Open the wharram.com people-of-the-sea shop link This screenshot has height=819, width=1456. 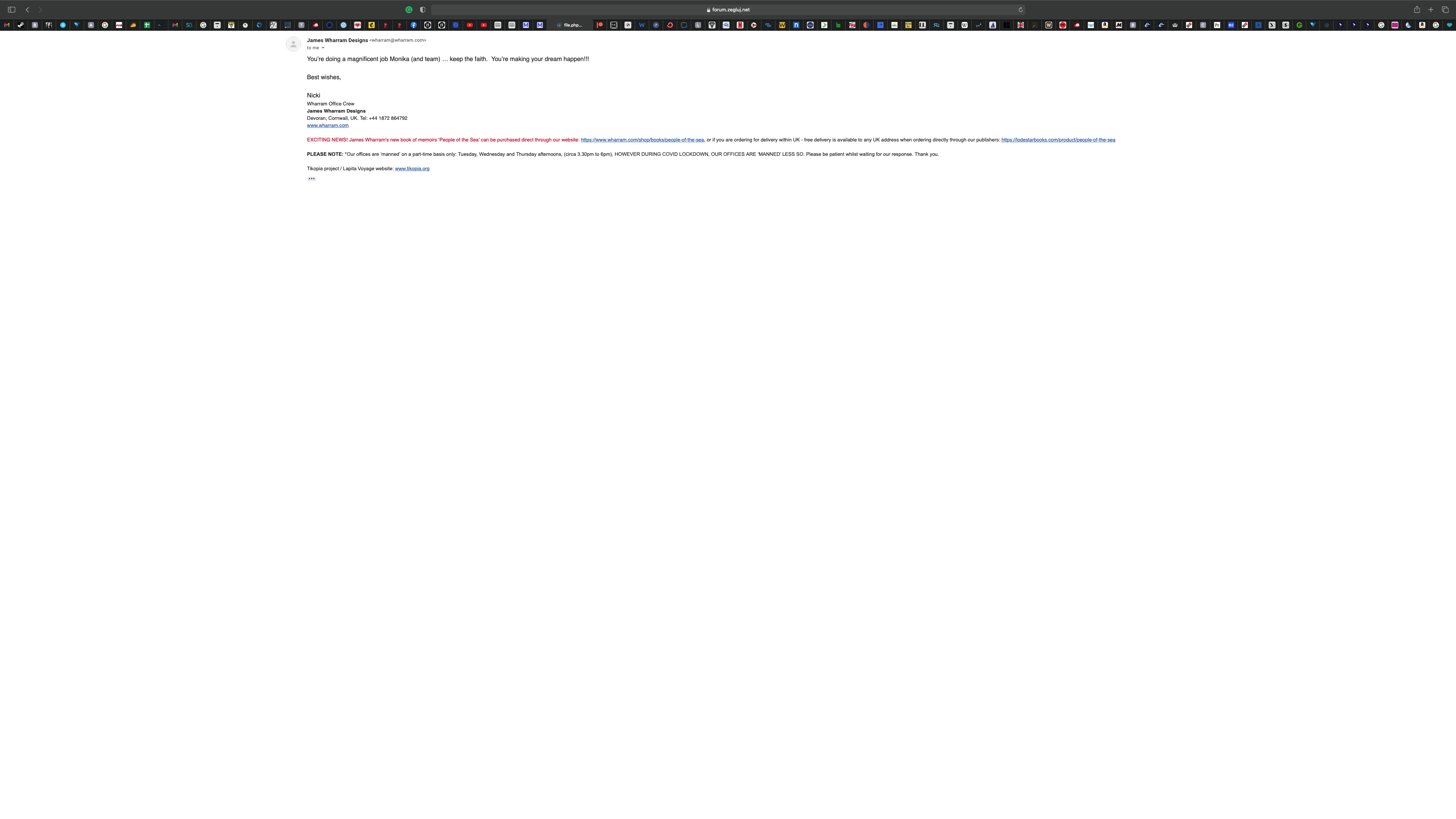click(642, 140)
